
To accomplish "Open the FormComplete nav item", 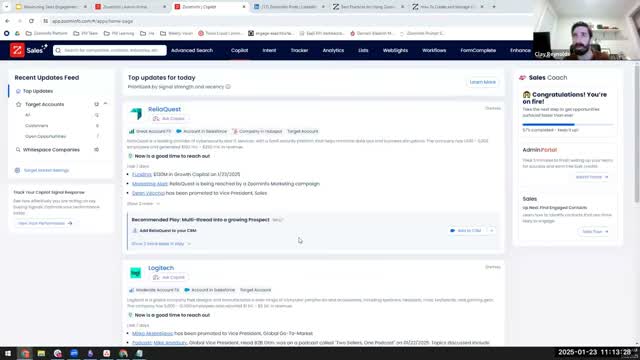I will tap(478, 51).
